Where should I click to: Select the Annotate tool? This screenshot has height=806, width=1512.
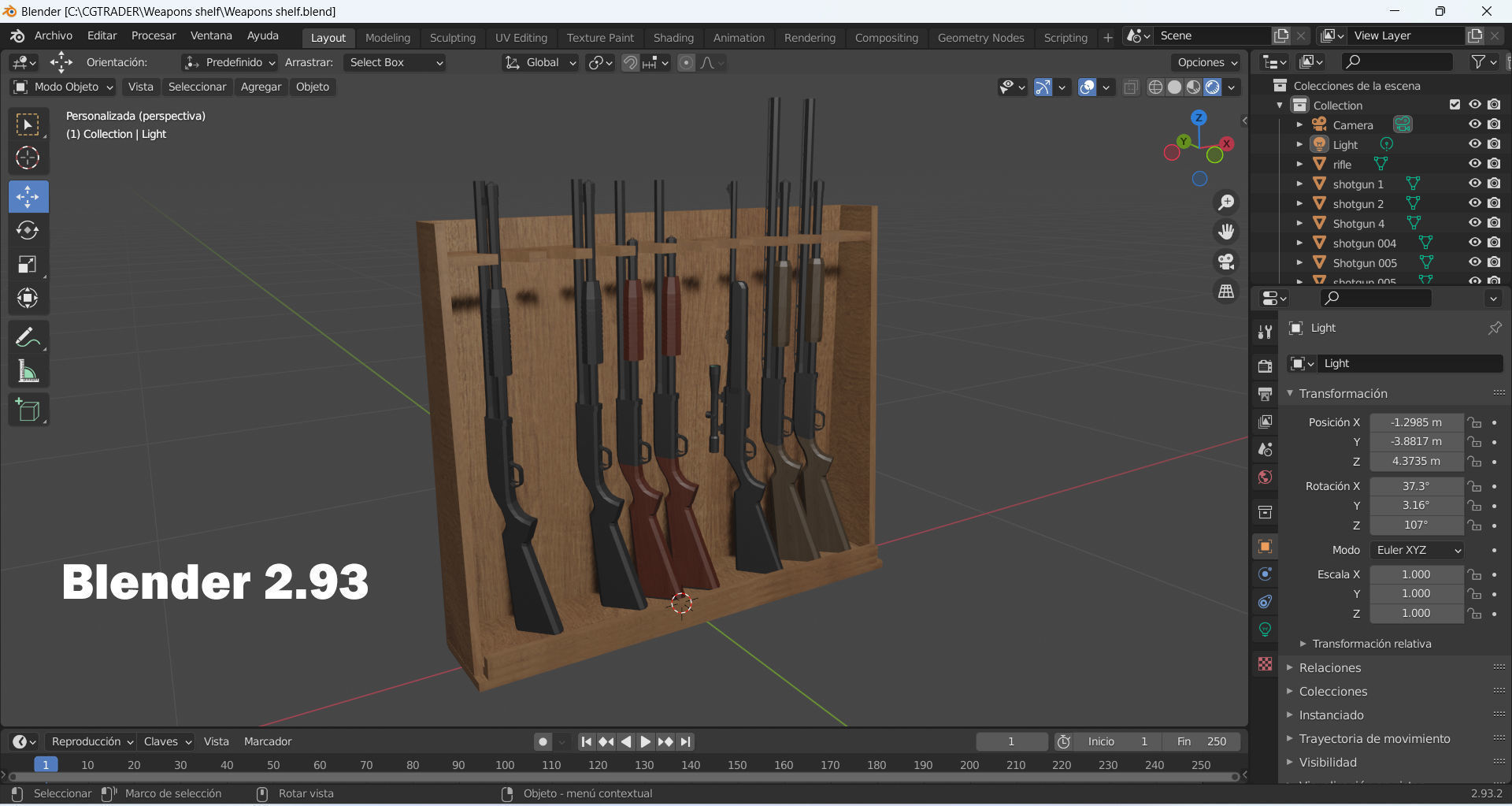(x=28, y=337)
